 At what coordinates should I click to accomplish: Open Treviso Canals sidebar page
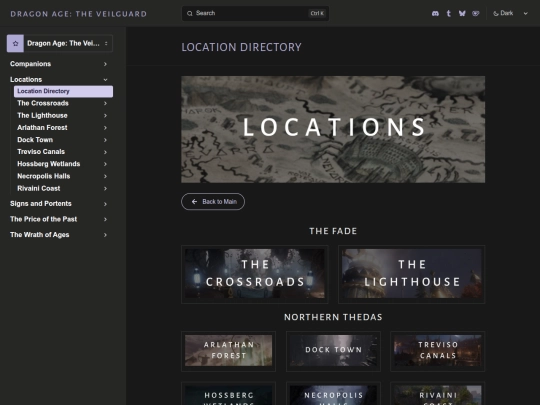click(x=41, y=152)
